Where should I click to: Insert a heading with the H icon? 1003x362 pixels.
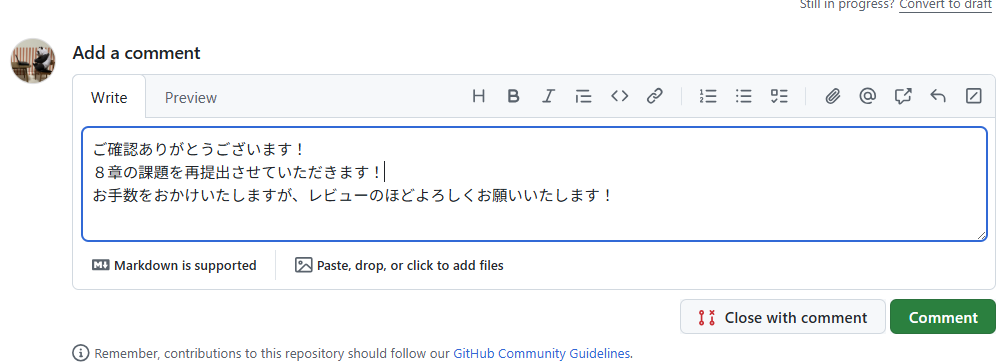(478, 97)
